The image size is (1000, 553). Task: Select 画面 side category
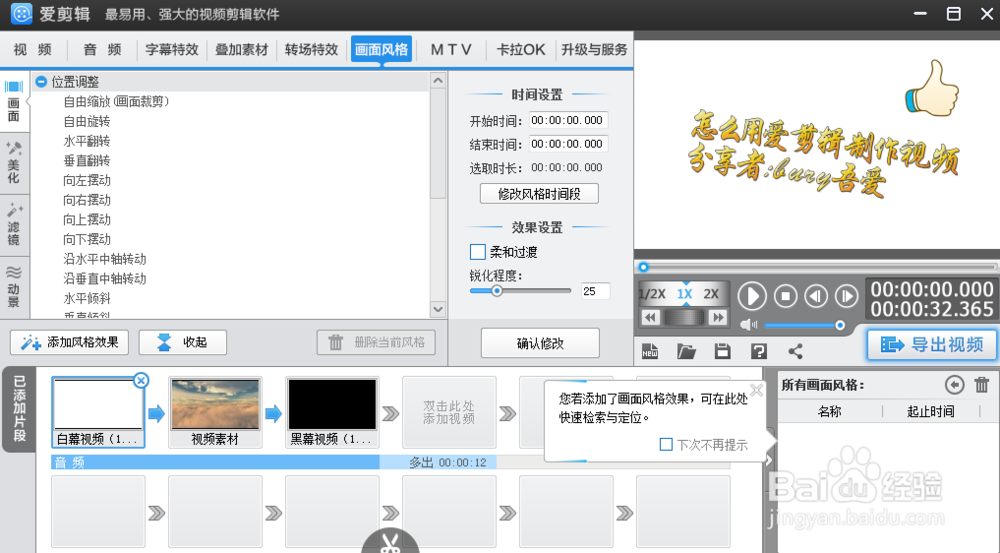14,102
